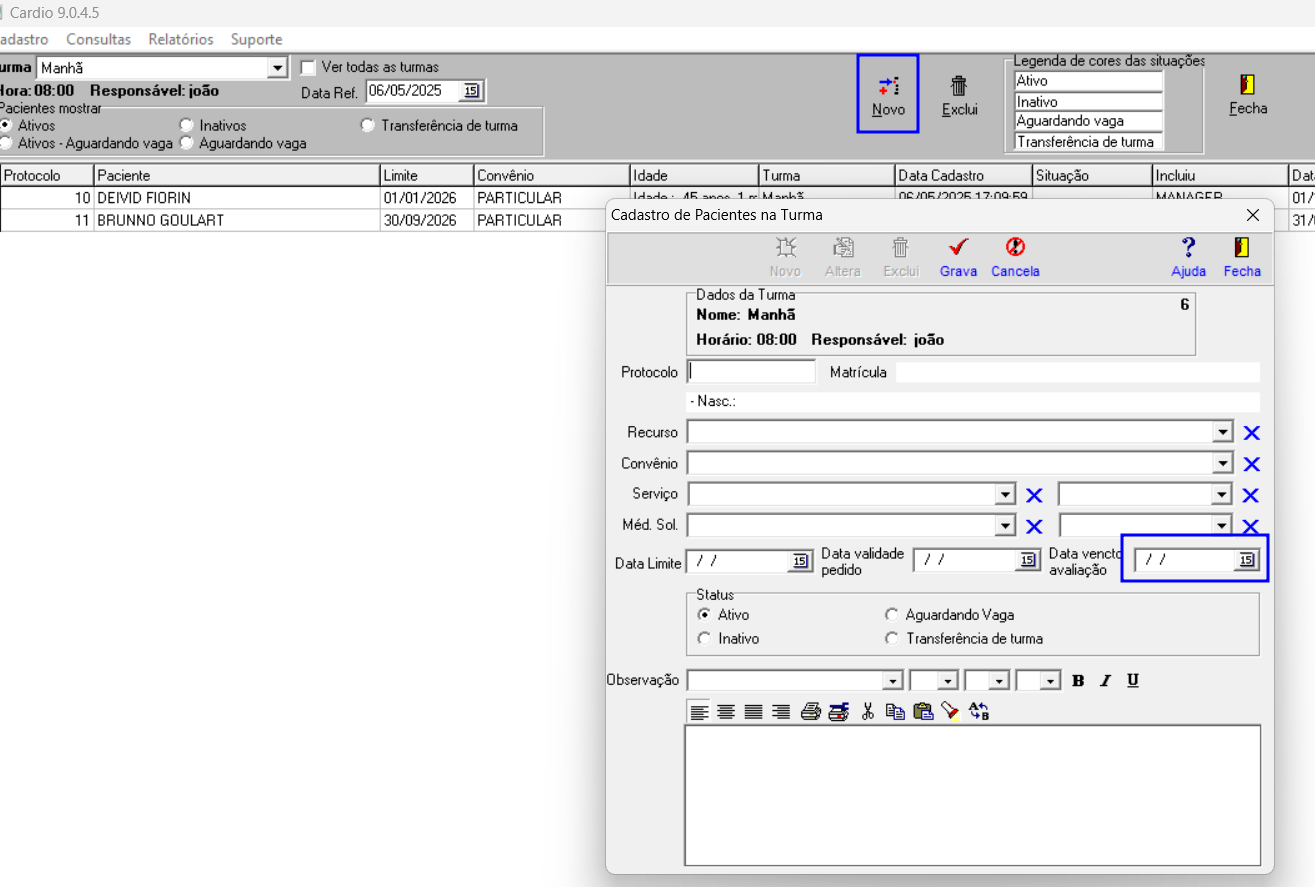Expand the second Serviço dropdown

pyautogui.click(x=1221, y=495)
